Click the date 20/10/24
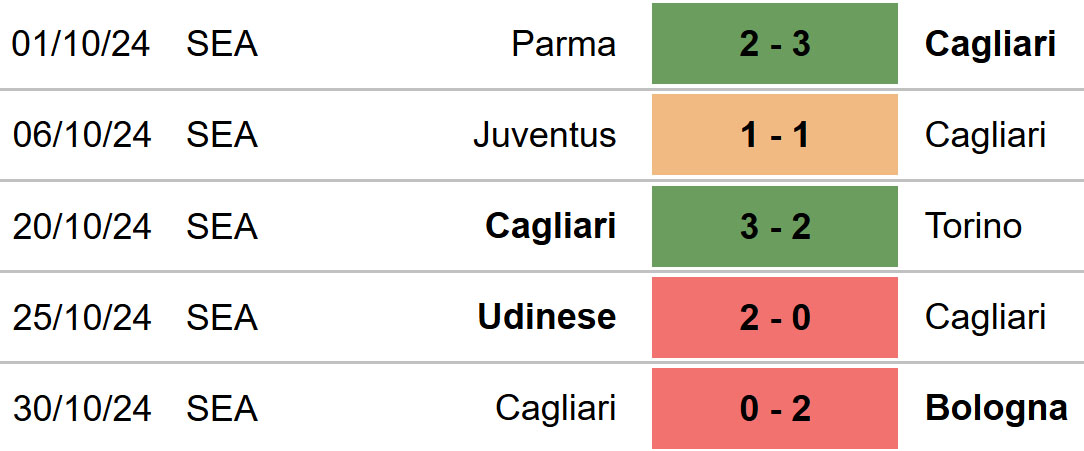The height and width of the screenshot is (451, 1084). click(81, 226)
